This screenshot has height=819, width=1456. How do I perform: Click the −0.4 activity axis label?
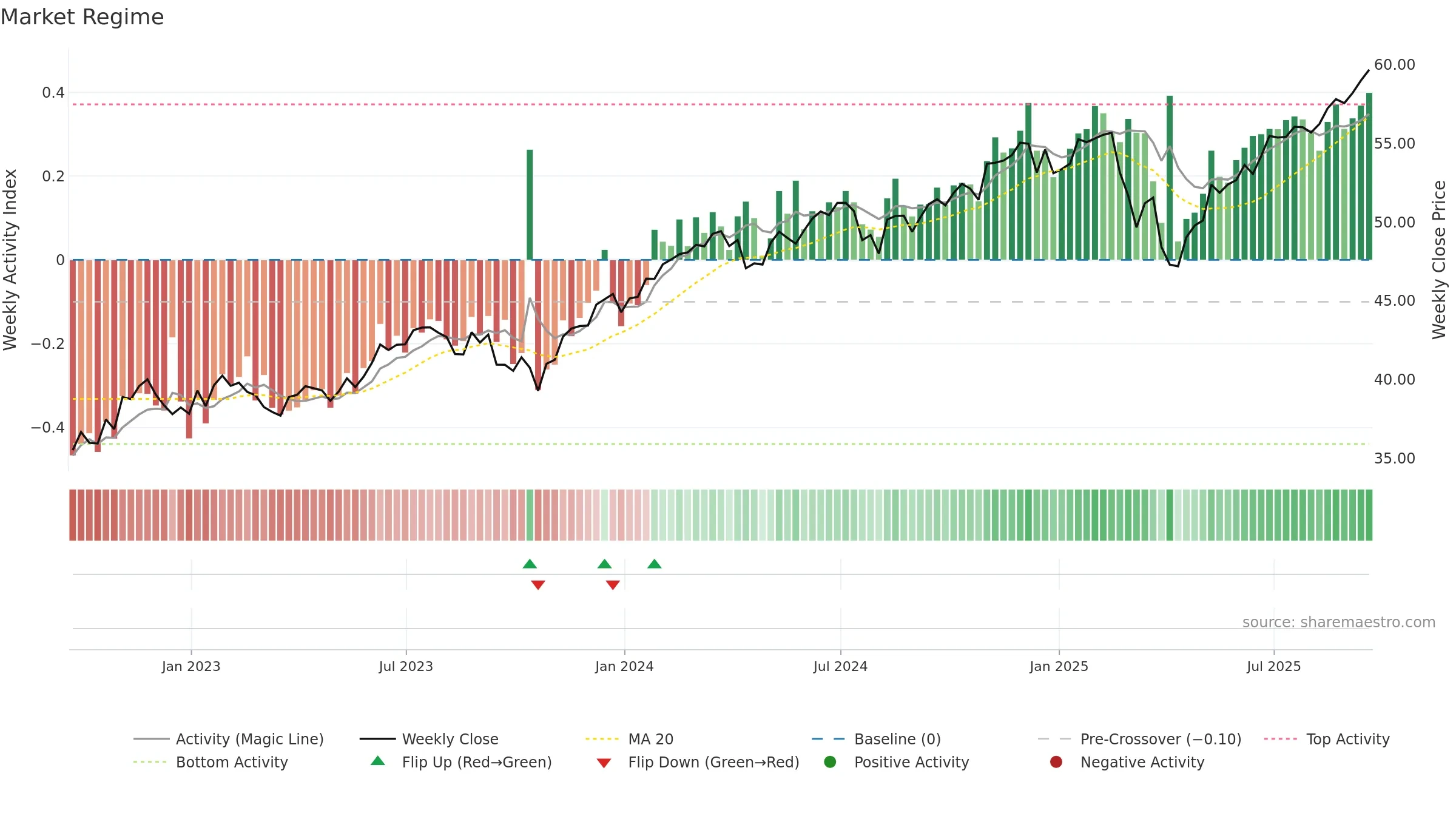click(x=48, y=428)
